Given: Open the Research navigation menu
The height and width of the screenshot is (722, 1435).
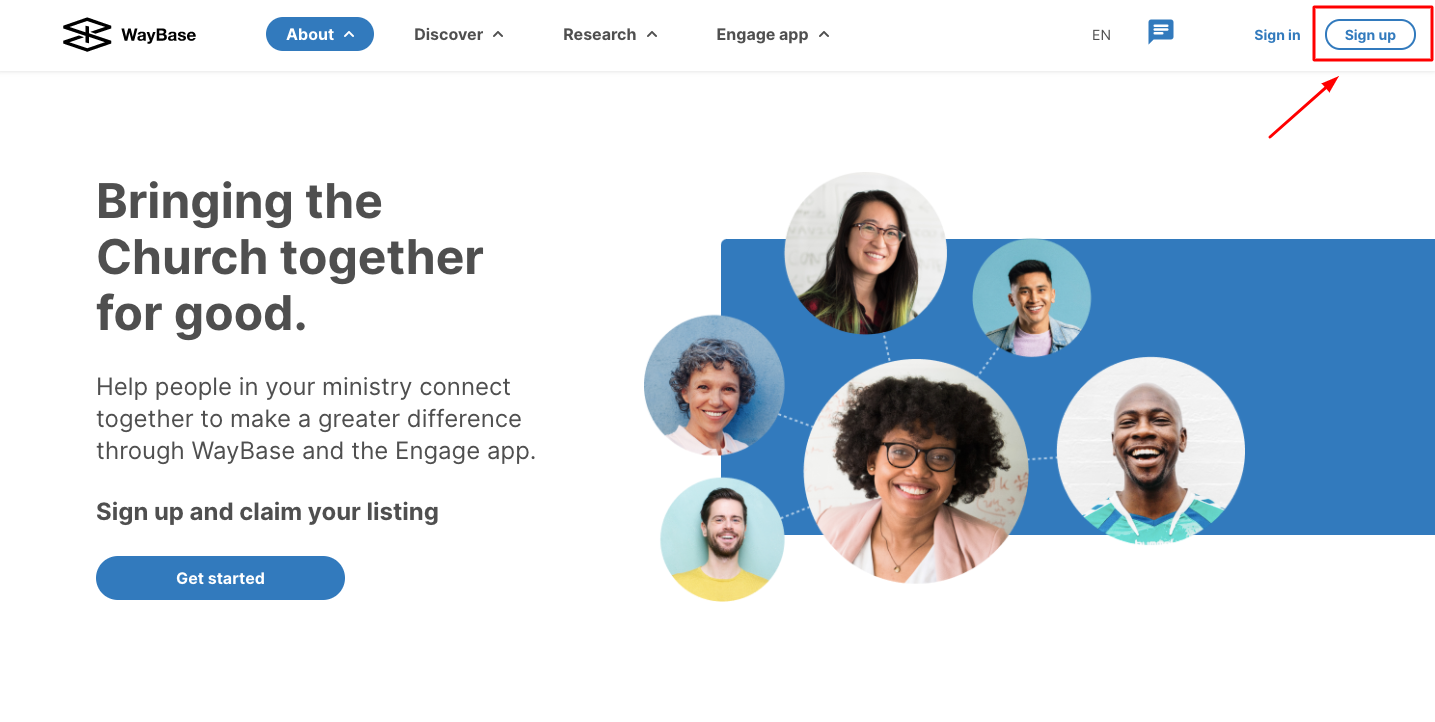Looking at the screenshot, I should point(610,34).
